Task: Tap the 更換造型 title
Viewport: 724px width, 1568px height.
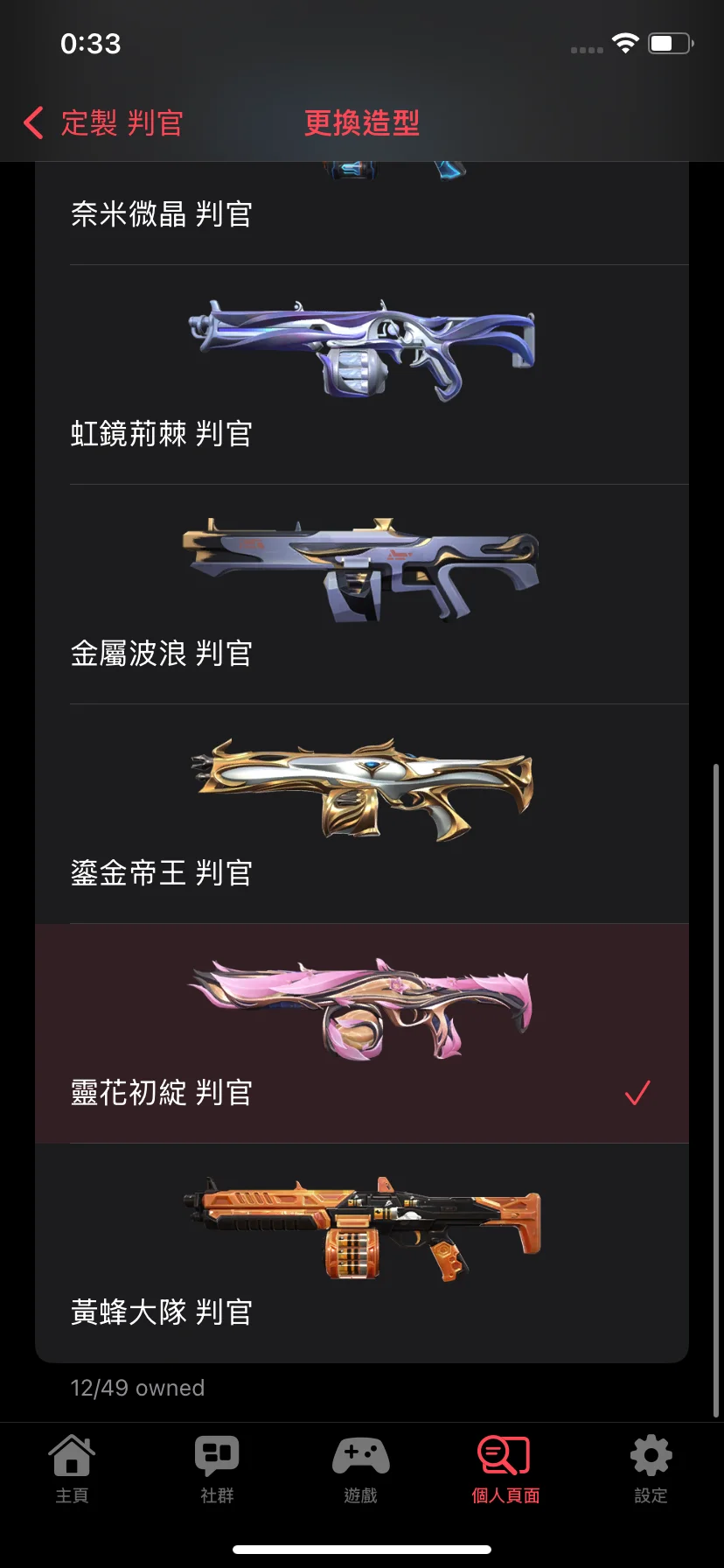Action: click(x=362, y=122)
